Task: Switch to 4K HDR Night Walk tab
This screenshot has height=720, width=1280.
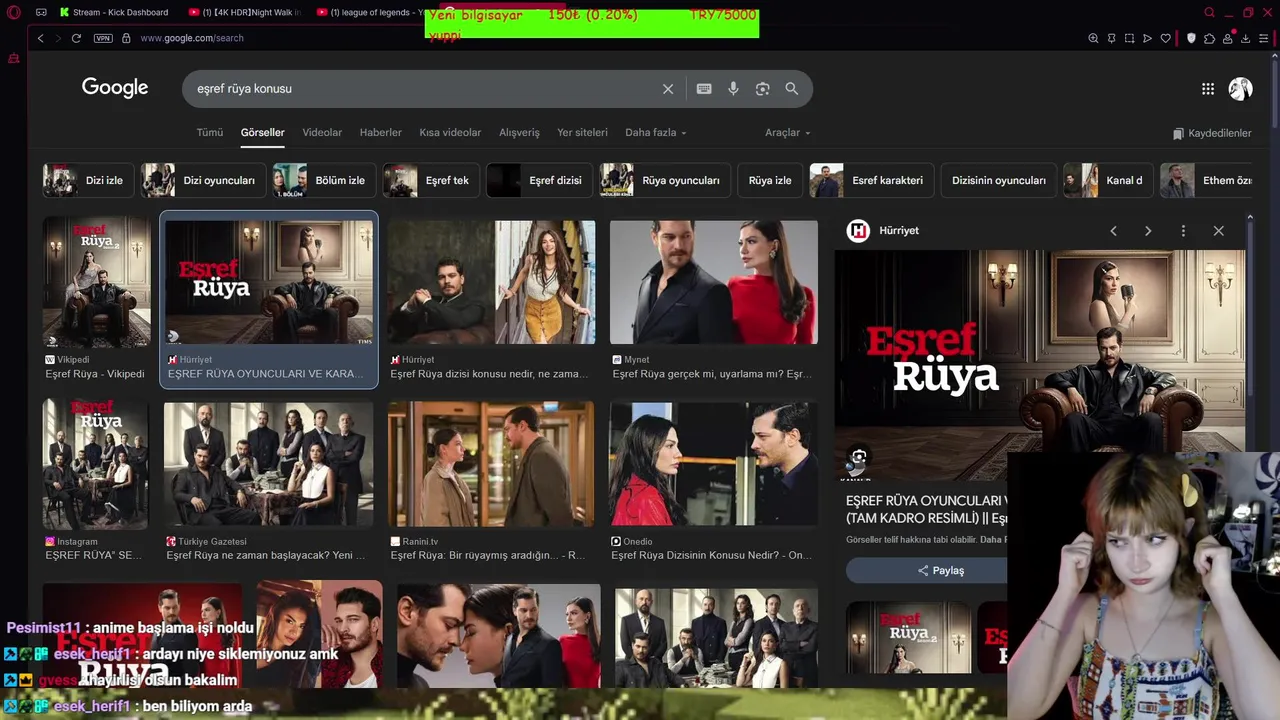Action: click(244, 13)
